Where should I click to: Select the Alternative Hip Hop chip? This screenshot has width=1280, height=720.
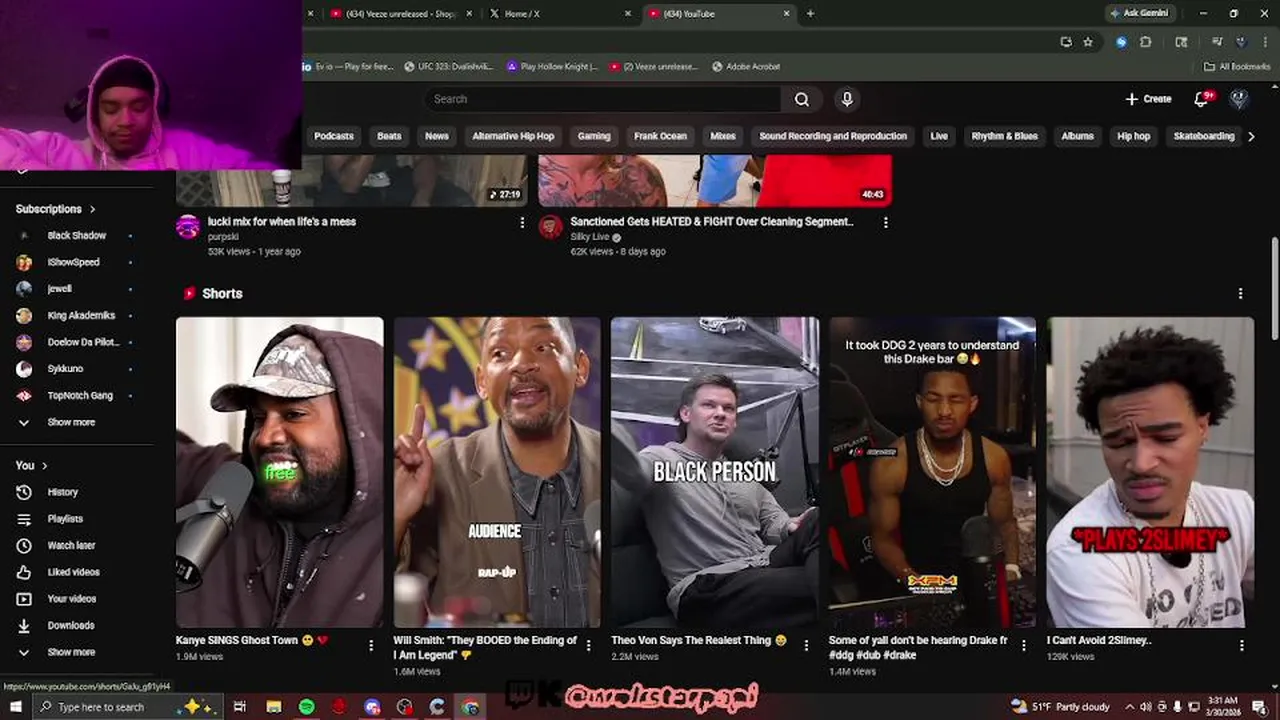(513, 136)
